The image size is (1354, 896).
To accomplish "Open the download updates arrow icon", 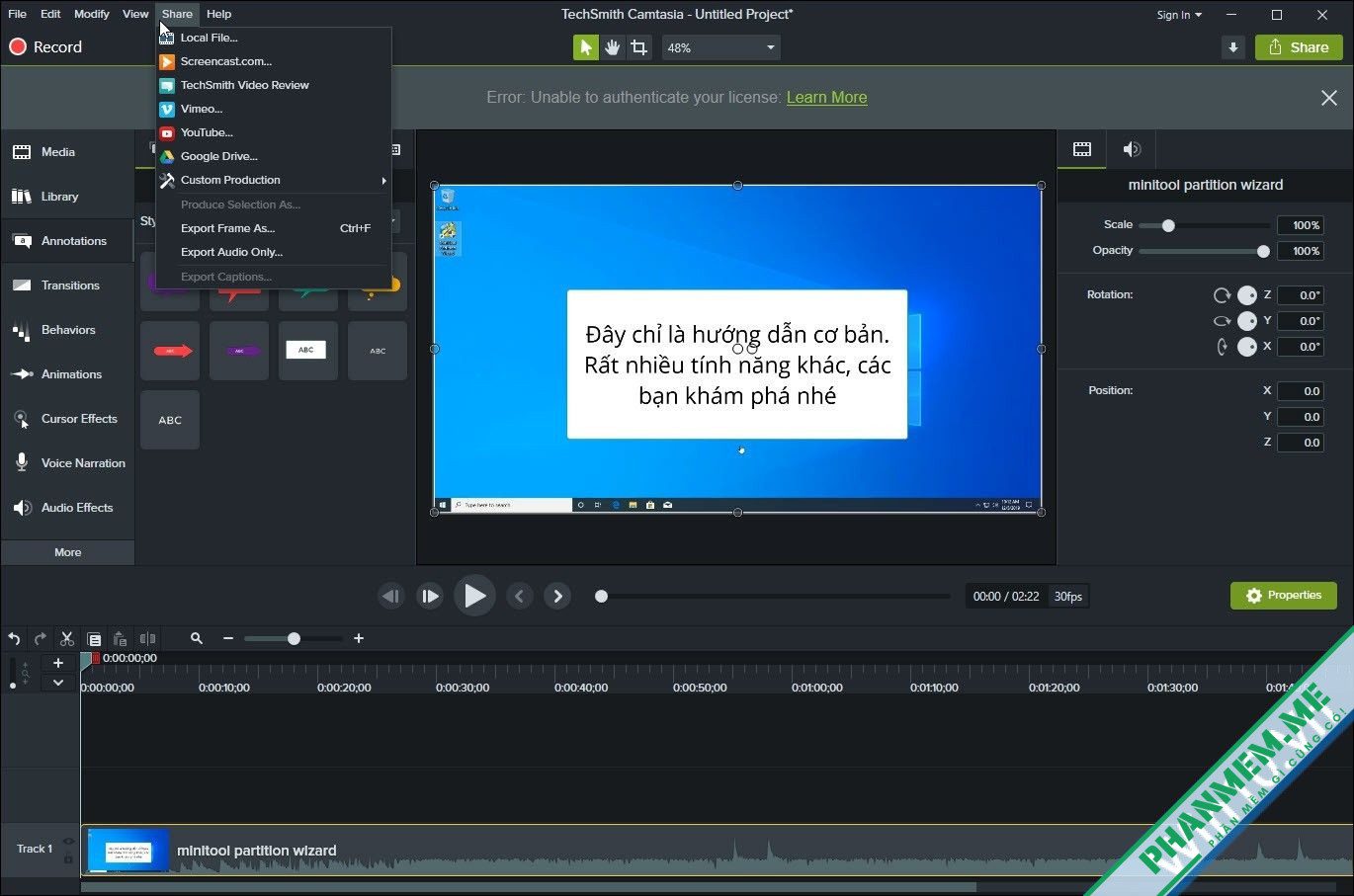I will [1233, 47].
